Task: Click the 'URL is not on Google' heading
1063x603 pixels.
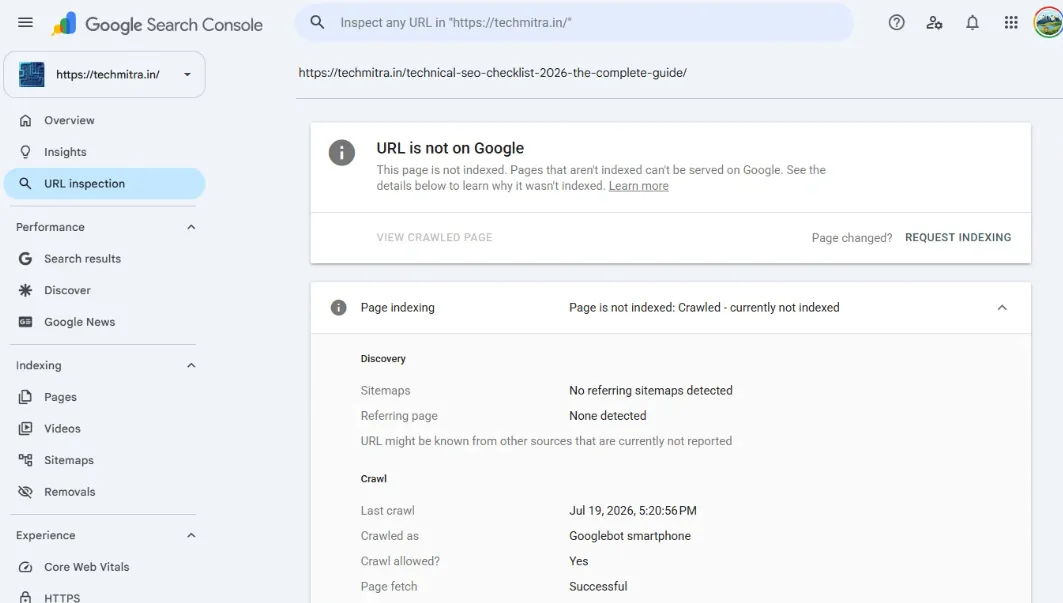Action: (x=450, y=149)
